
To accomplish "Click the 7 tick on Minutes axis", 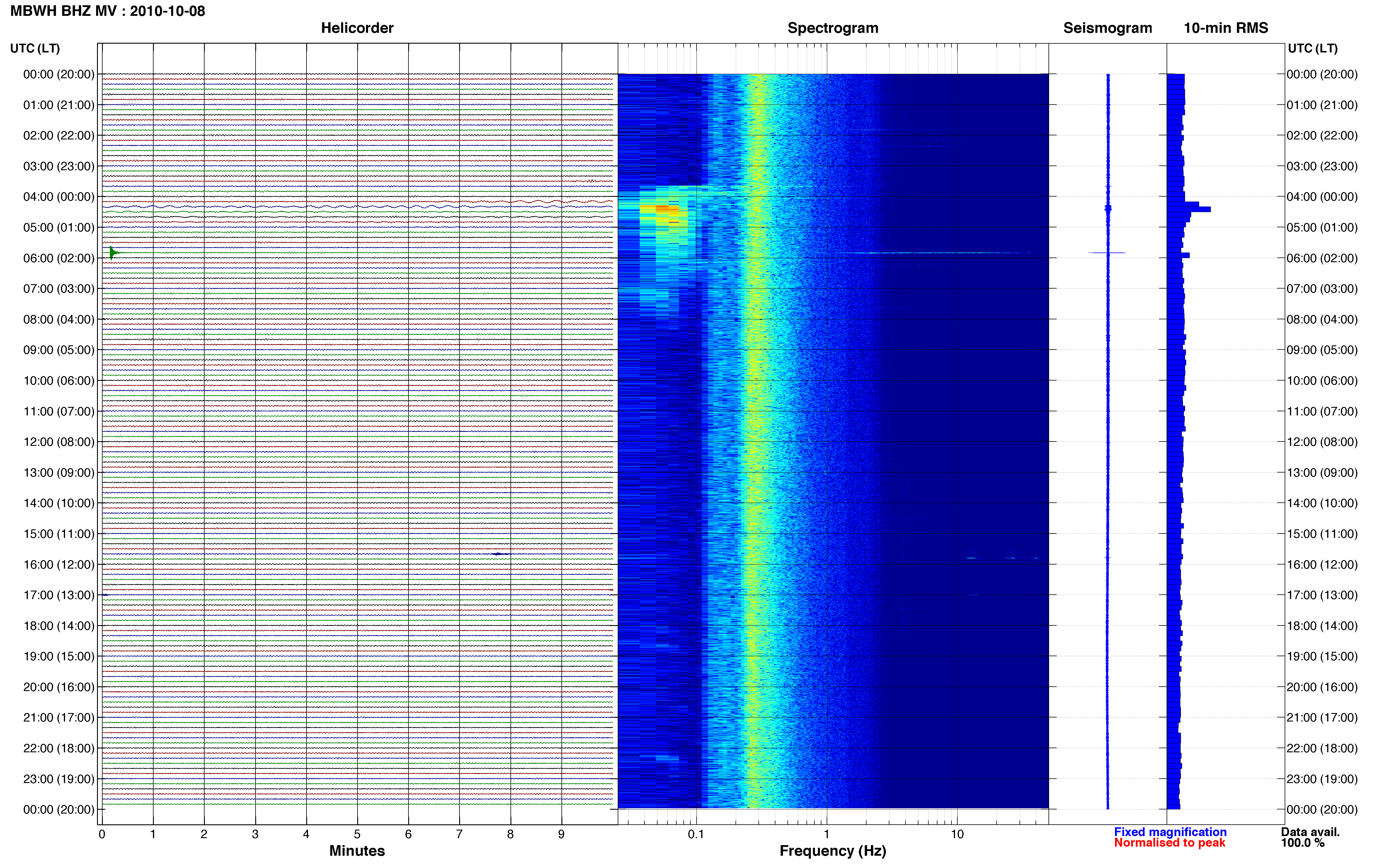I will [x=459, y=834].
